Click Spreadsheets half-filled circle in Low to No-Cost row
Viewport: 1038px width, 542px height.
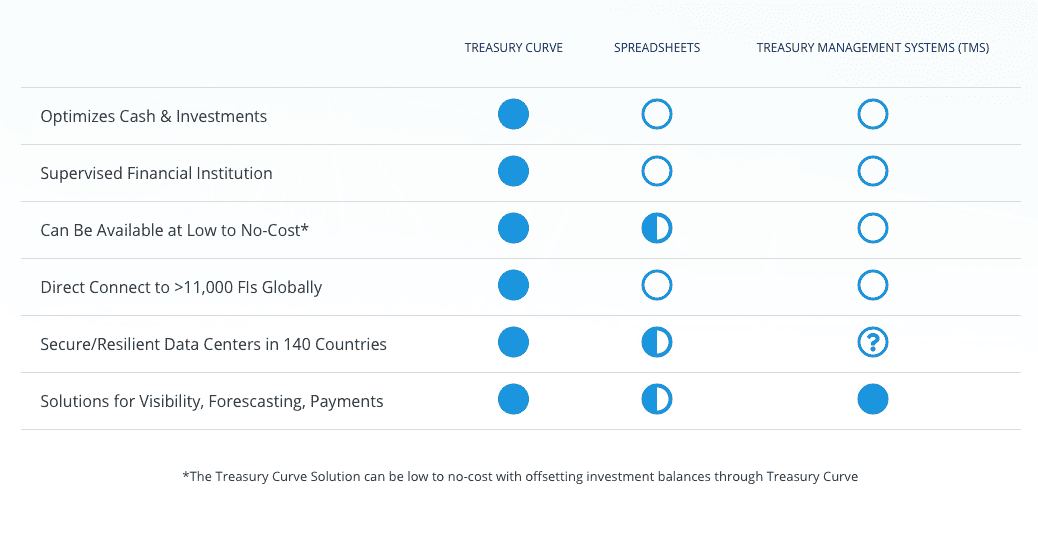pos(657,228)
